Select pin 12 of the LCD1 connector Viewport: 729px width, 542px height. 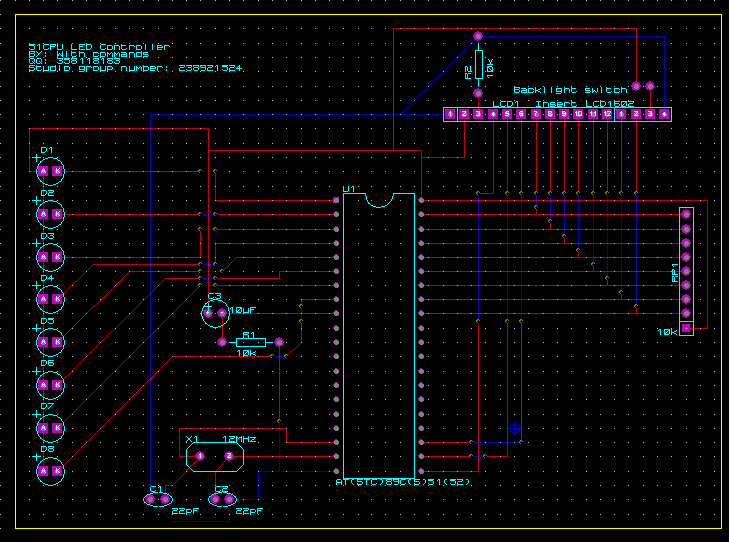pyautogui.click(x=607, y=114)
